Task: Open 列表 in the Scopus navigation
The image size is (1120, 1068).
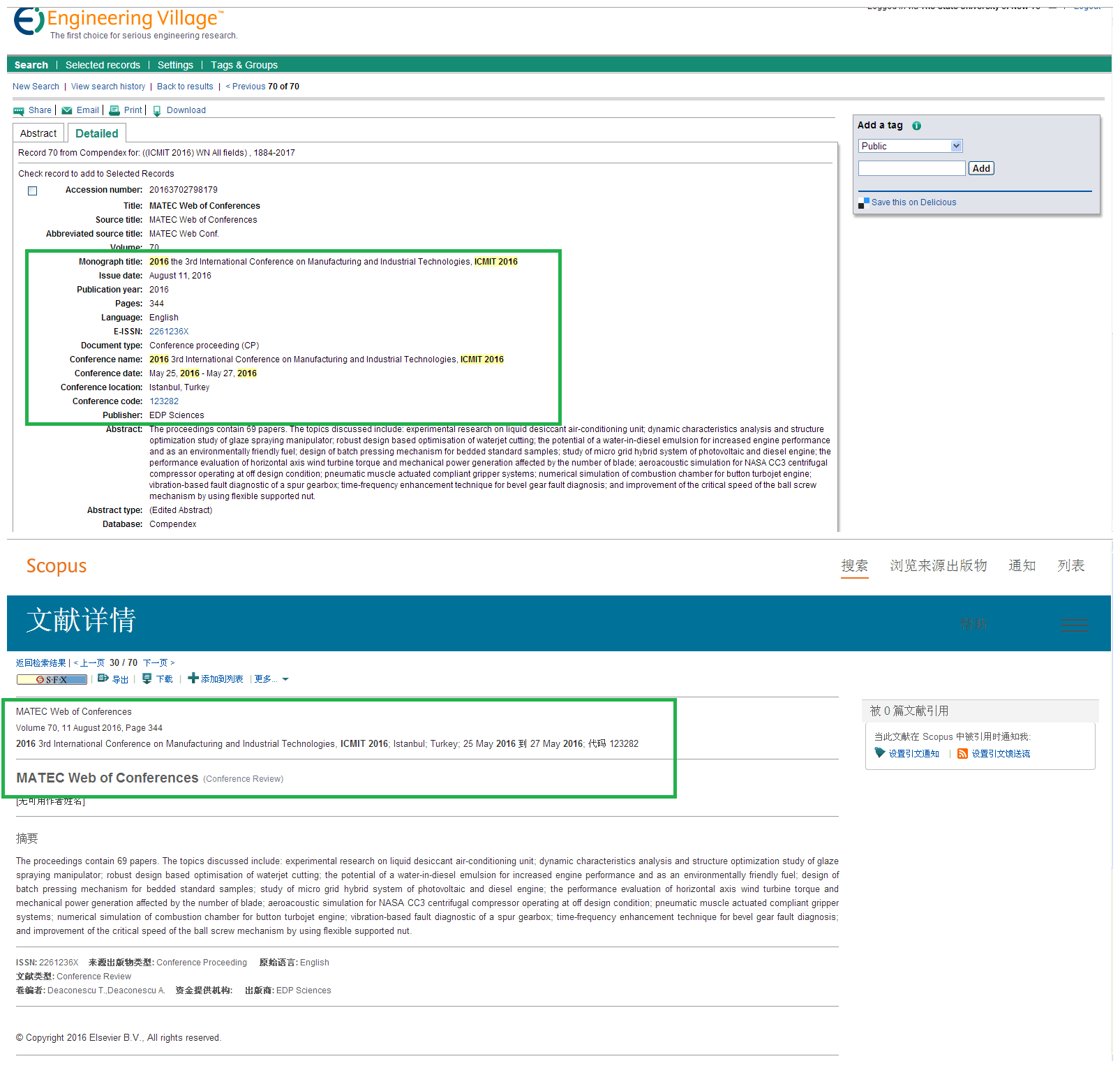Action: (x=1071, y=565)
